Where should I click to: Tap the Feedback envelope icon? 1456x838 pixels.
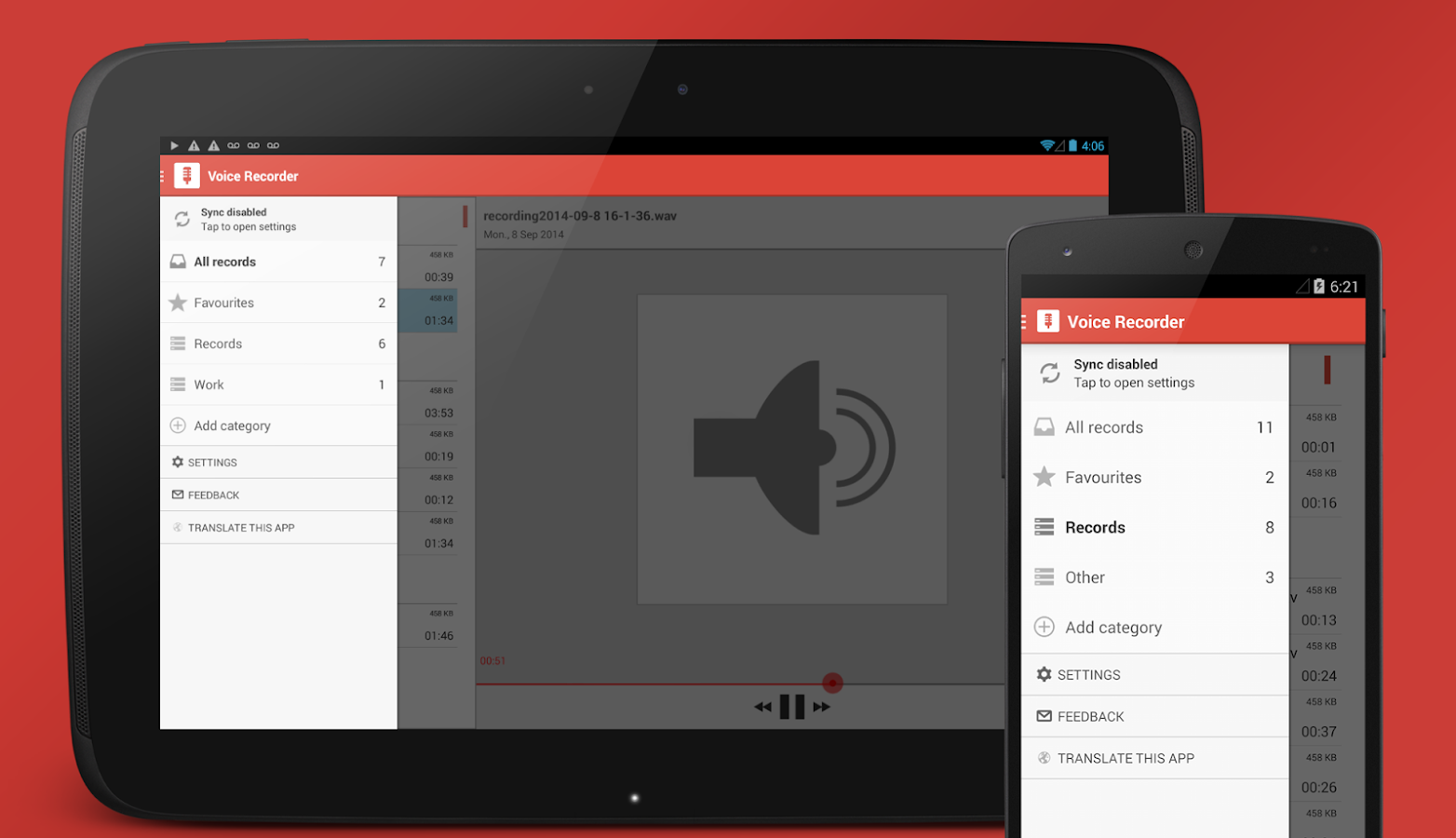pyautogui.click(x=178, y=494)
